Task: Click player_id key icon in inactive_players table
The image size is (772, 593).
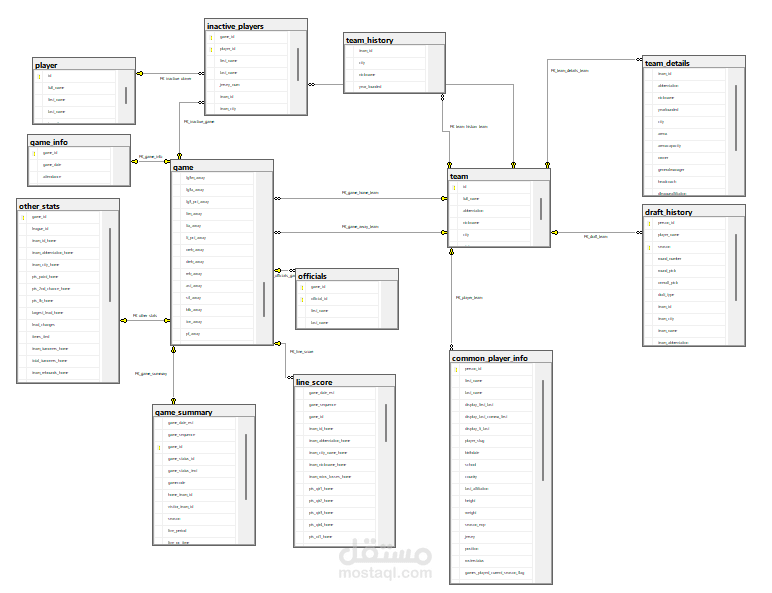Action: (x=211, y=50)
